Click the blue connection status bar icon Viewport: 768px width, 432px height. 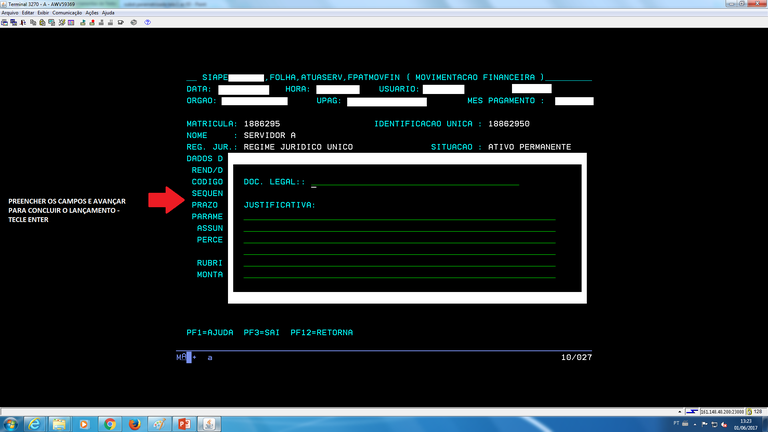692,411
